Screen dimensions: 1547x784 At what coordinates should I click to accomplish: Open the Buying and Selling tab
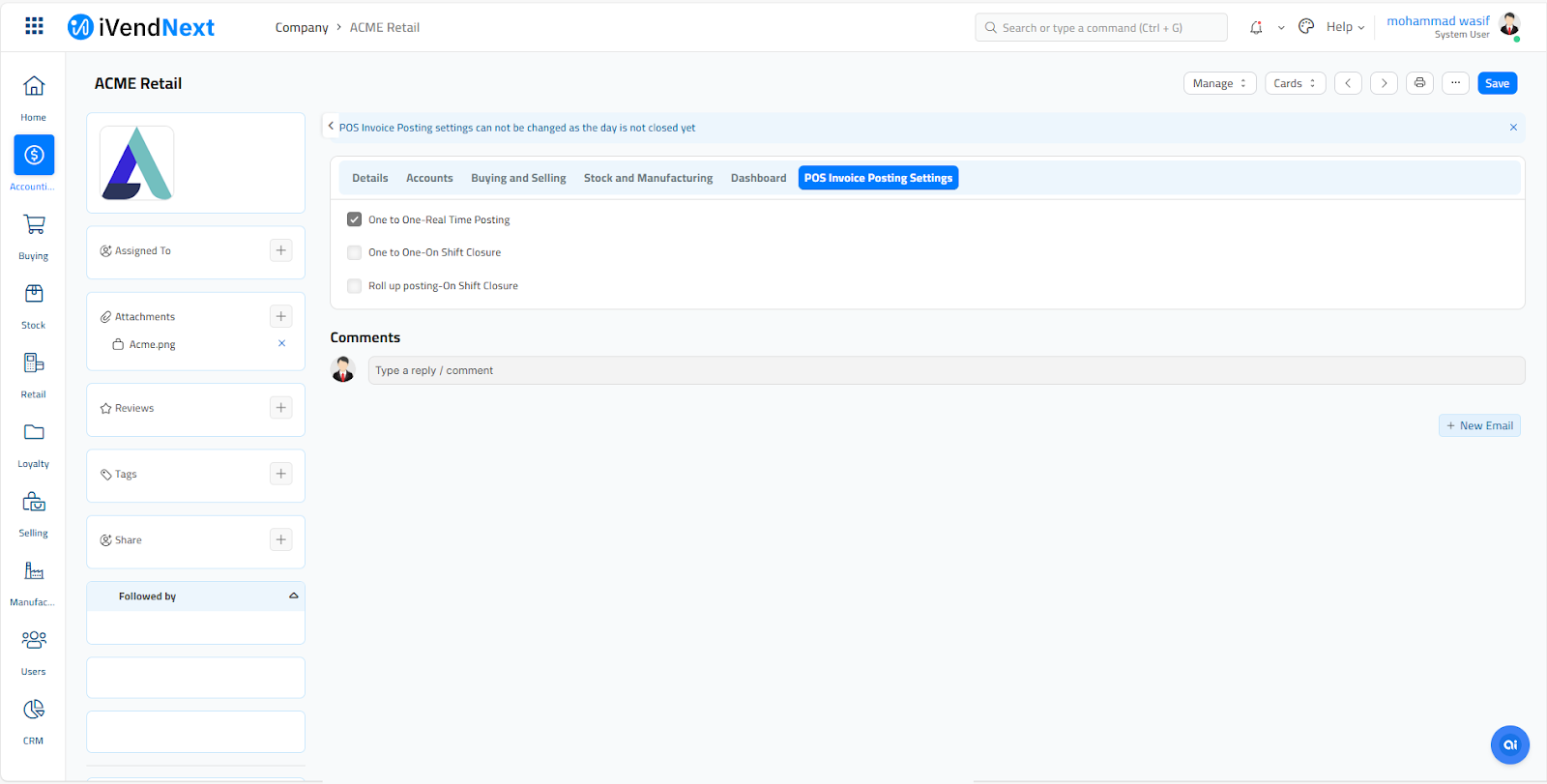(x=518, y=178)
